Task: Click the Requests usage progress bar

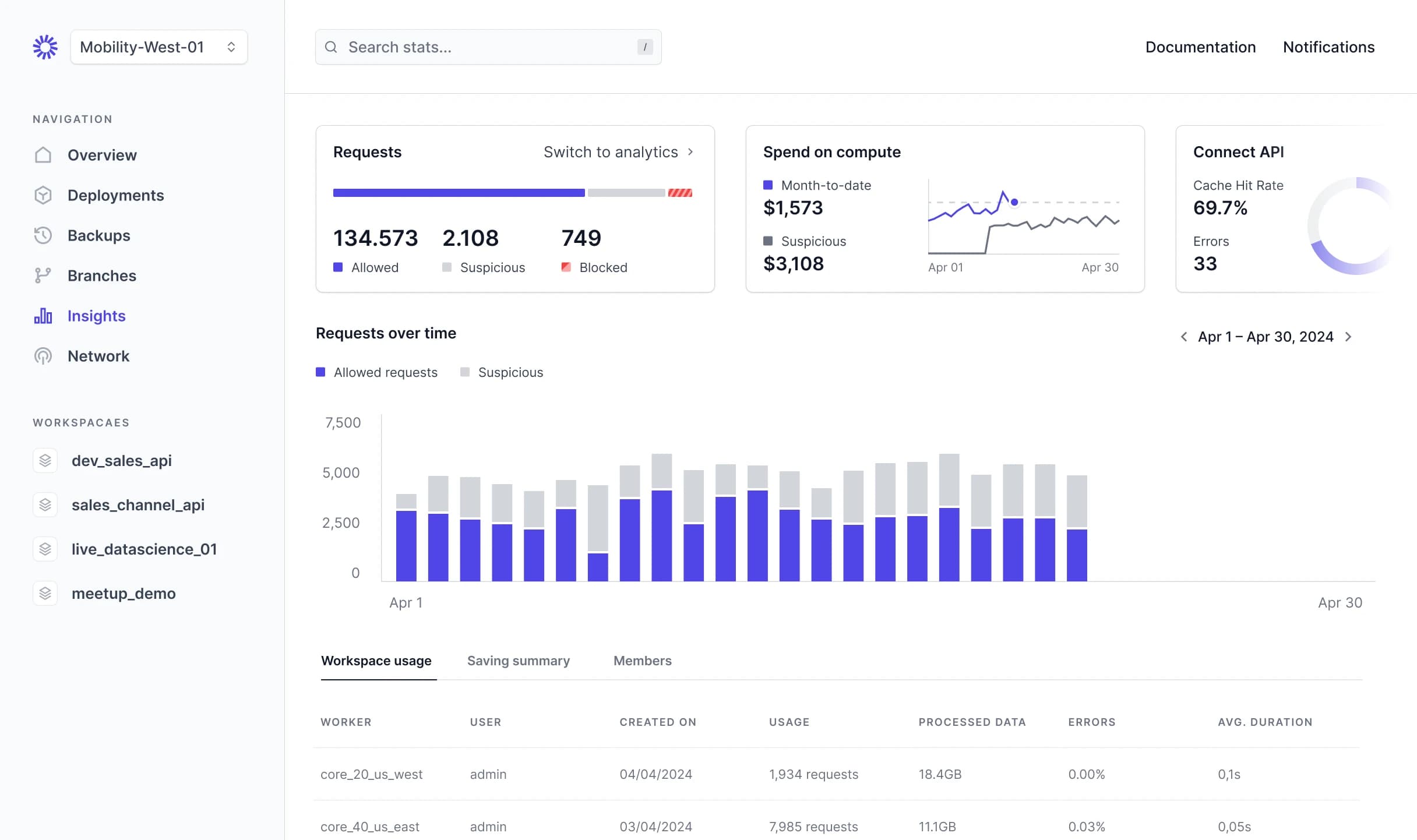Action: [x=513, y=192]
